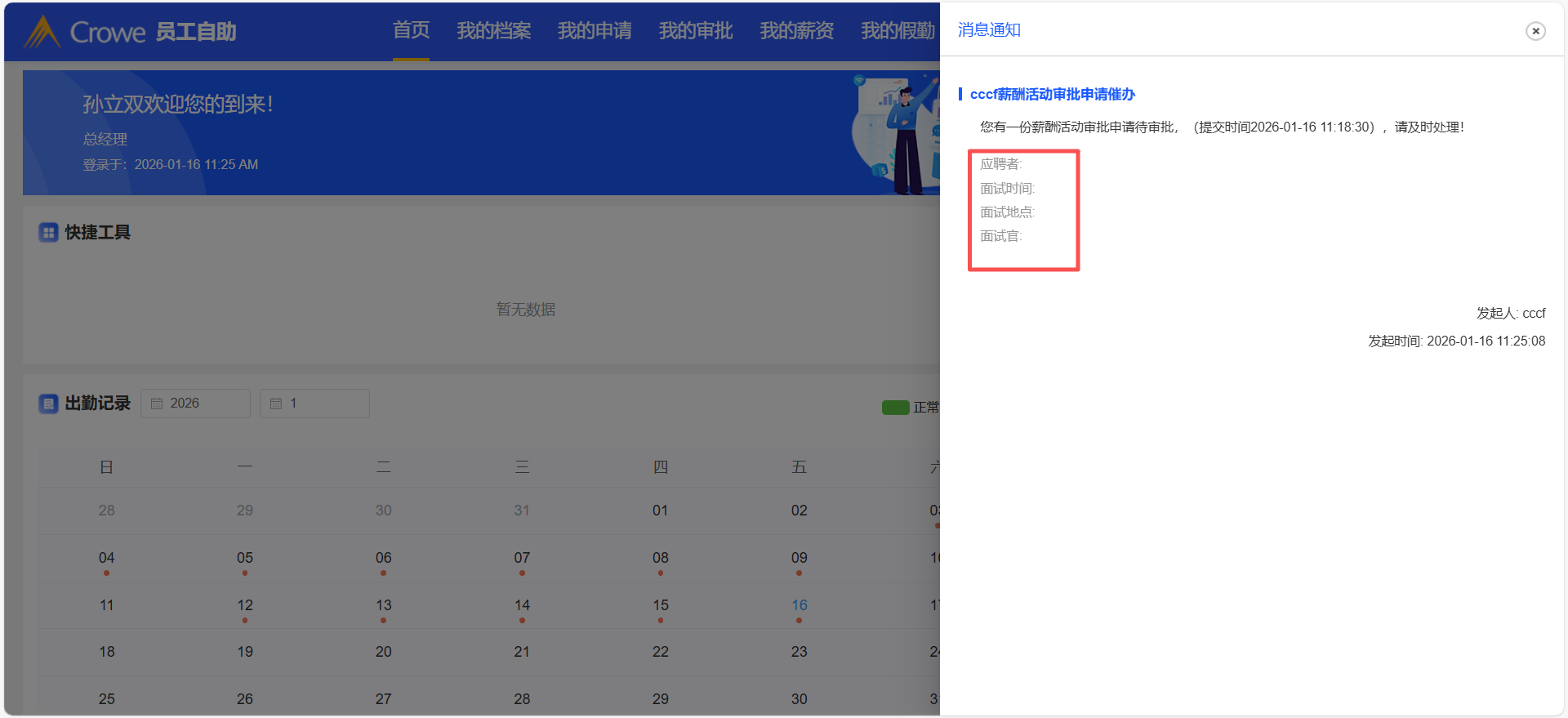
Task: Click the 员工自助 header title
Action: point(195,32)
